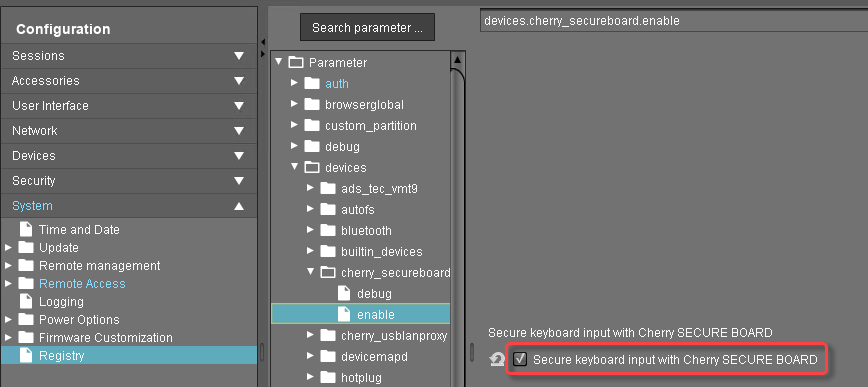
Task: Click the Time and Date page icon
Action: (x=26, y=229)
